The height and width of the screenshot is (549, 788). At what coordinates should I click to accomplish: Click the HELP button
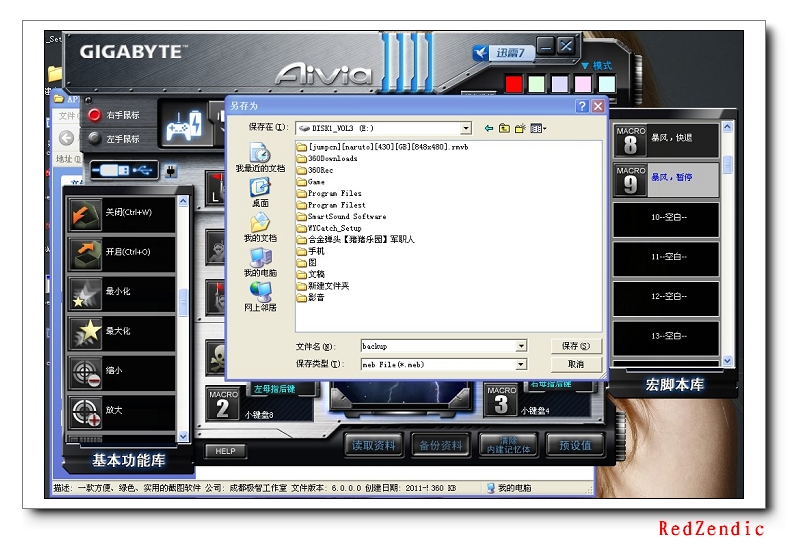click(x=225, y=451)
